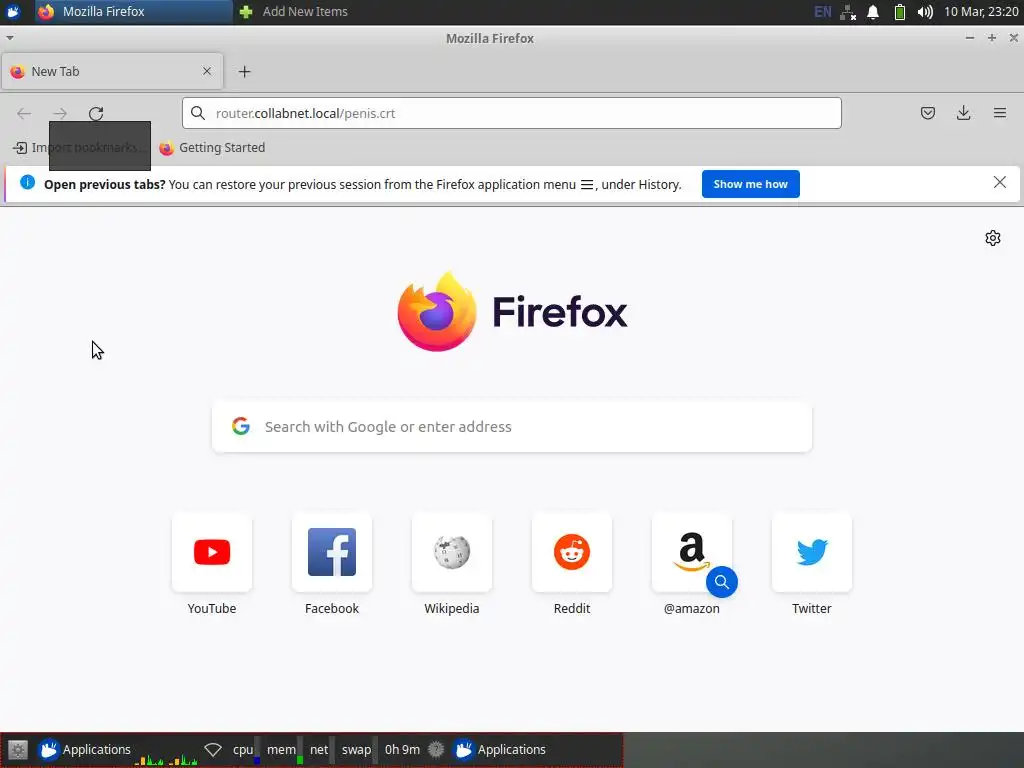Open the Firefox hamburger application menu

coord(999,113)
